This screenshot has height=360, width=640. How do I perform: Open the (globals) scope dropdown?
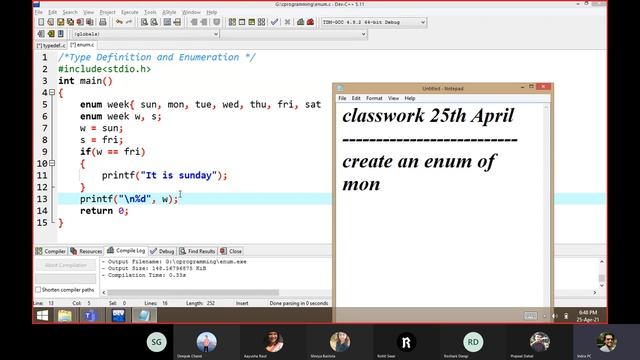tap(216, 34)
